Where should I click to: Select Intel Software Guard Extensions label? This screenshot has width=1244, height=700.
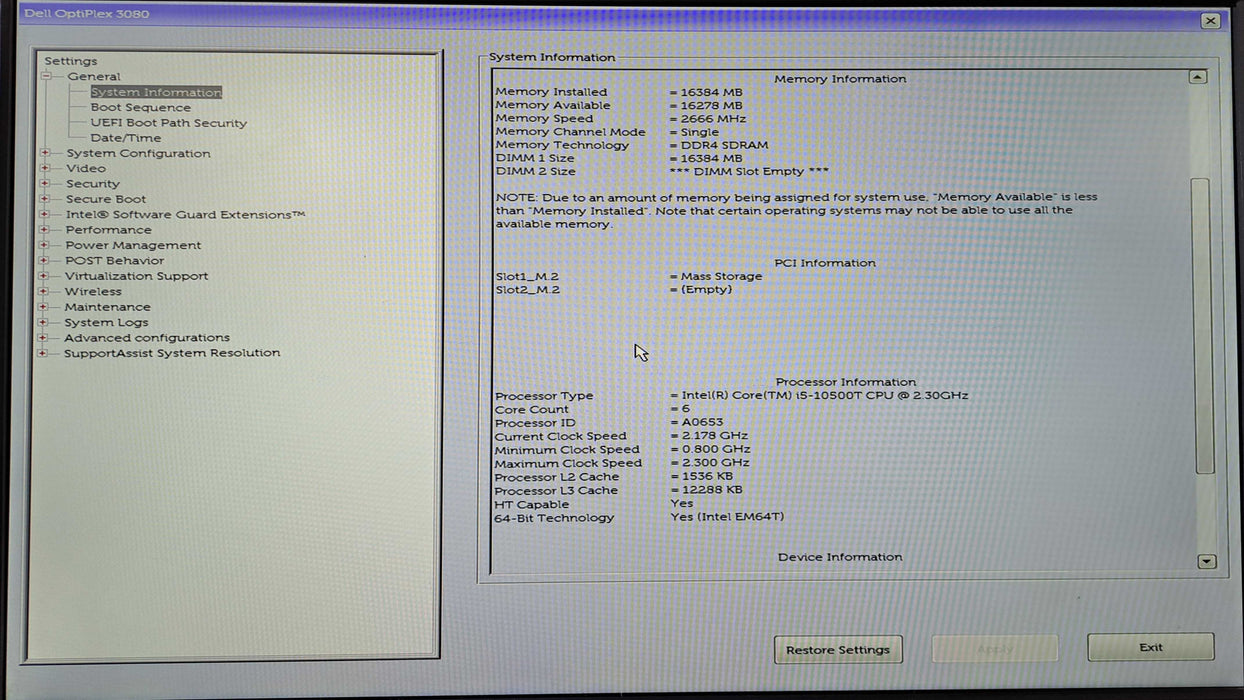[185, 215]
